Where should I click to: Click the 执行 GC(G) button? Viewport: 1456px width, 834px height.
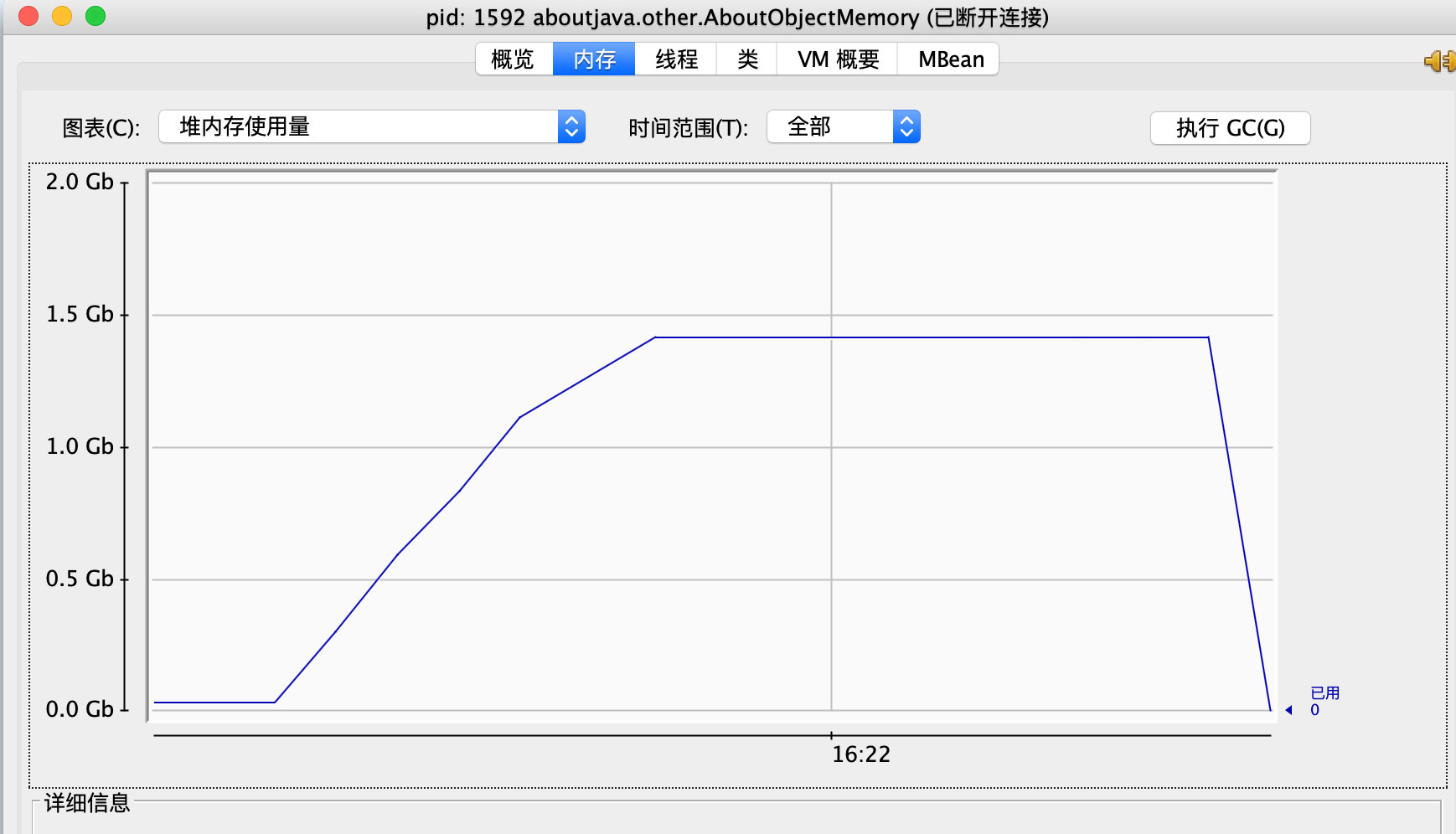tap(1230, 128)
